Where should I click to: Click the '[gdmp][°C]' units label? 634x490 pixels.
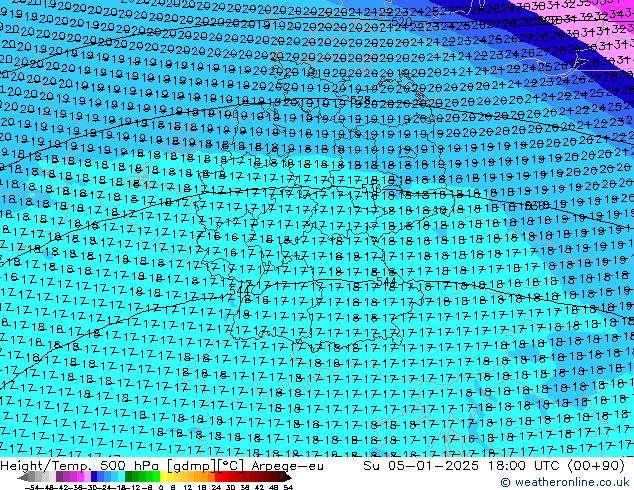coord(205,466)
